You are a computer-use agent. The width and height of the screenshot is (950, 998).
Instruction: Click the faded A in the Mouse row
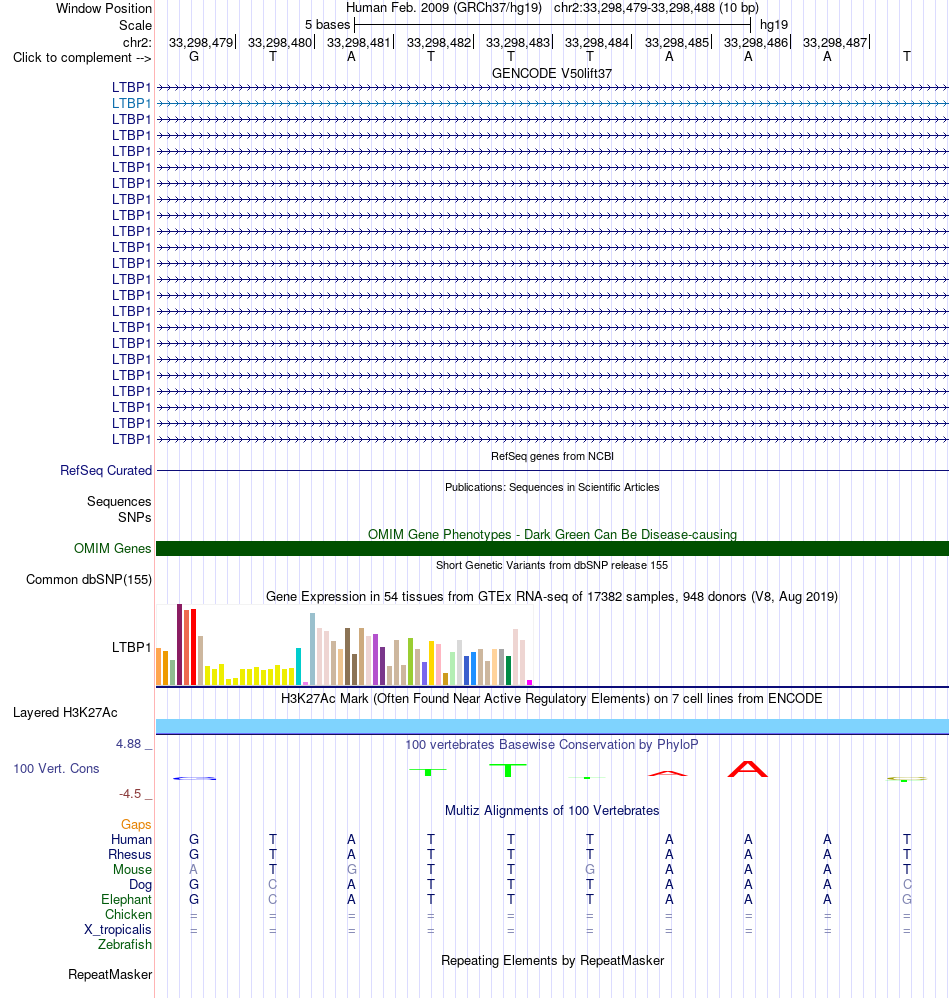(193, 869)
